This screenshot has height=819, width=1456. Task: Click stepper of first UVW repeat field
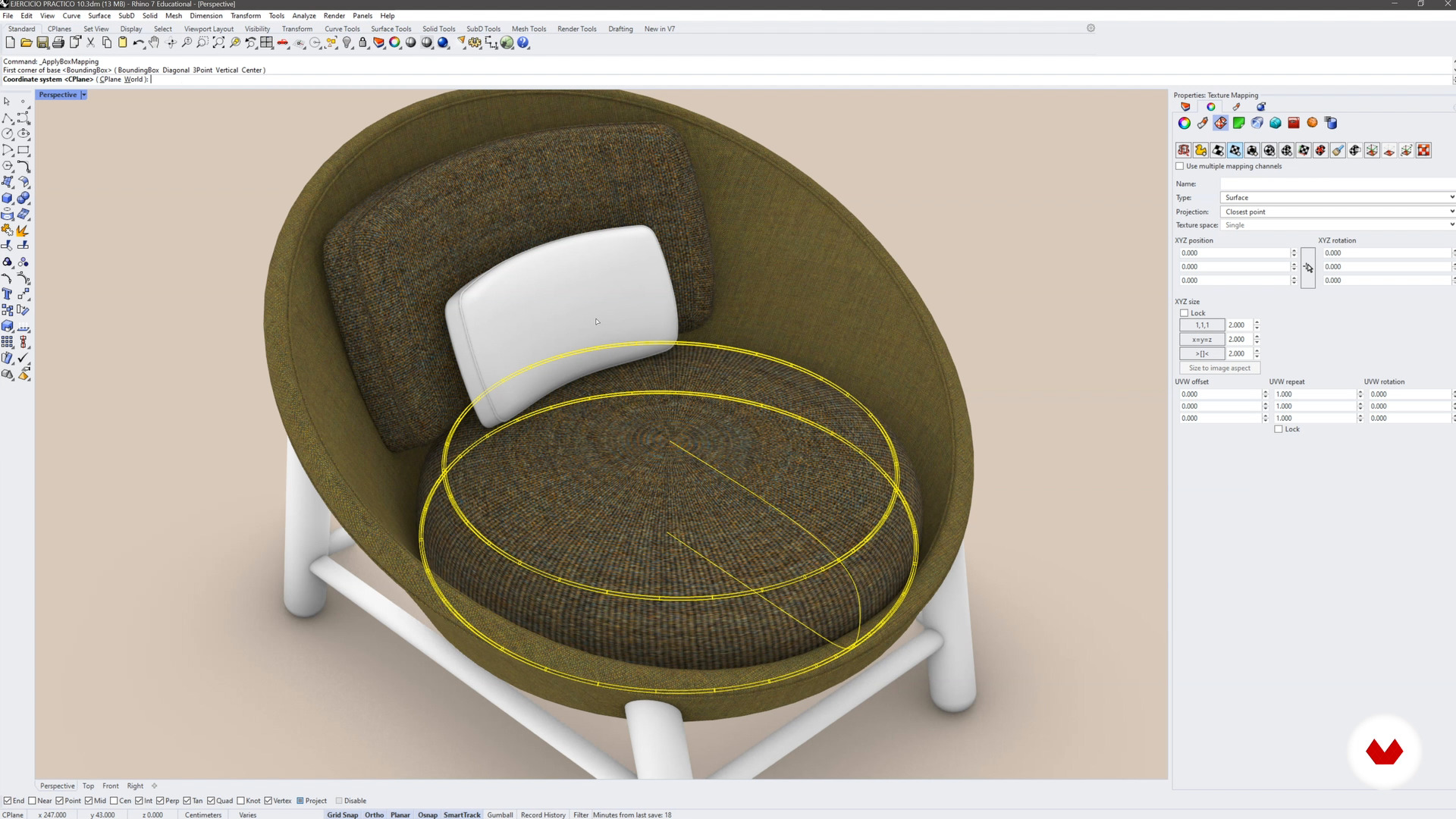tap(1360, 394)
